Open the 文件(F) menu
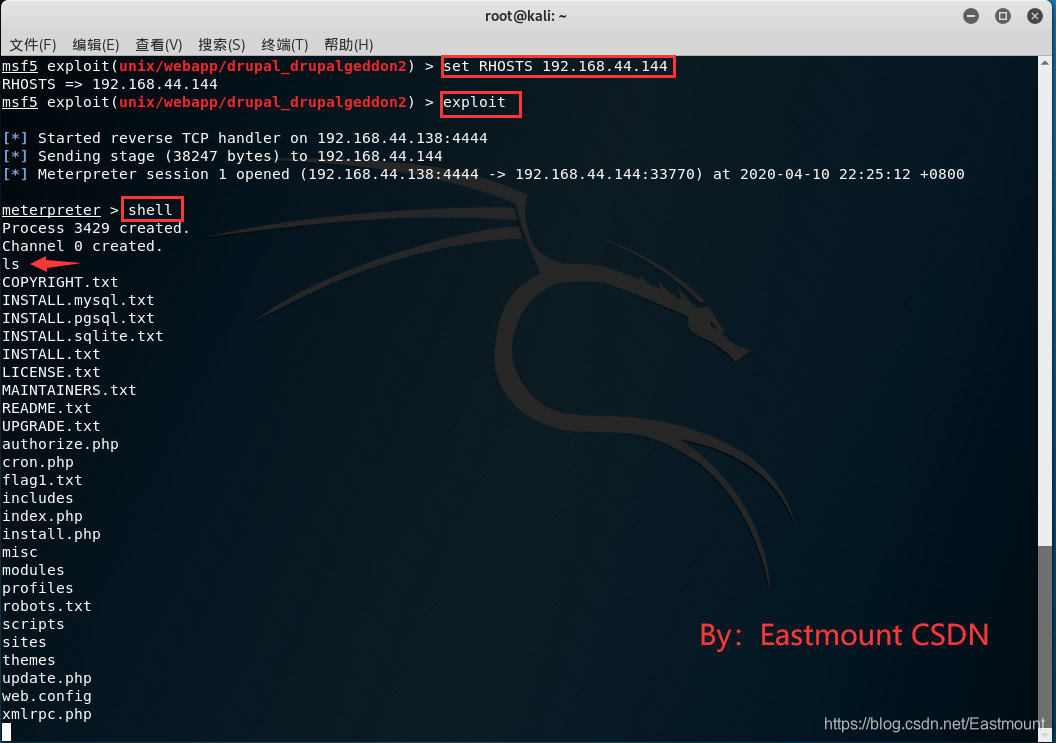 [x=32, y=44]
